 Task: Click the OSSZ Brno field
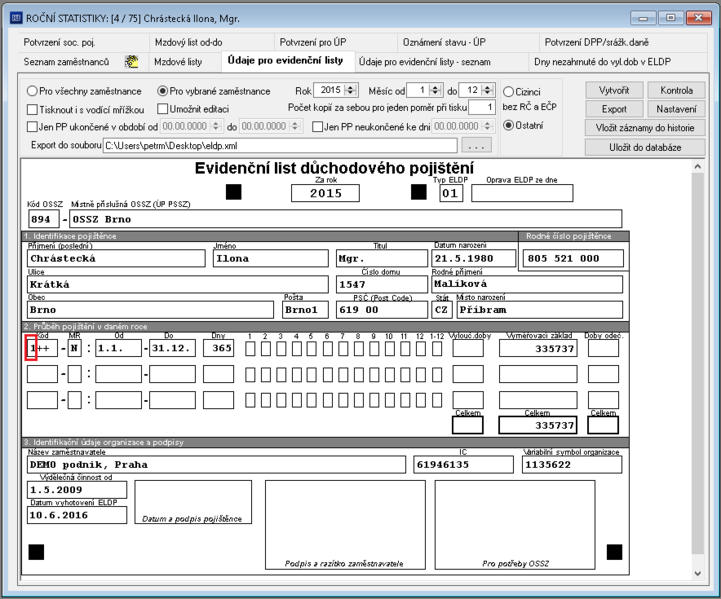click(346, 219)
